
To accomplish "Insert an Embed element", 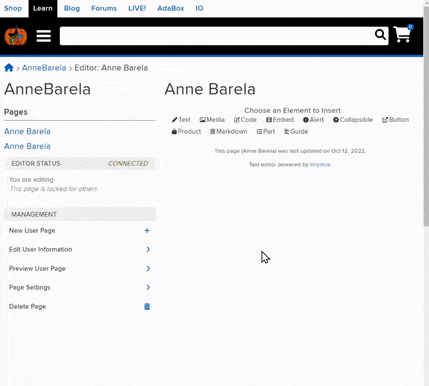I will tap(280, 120).
